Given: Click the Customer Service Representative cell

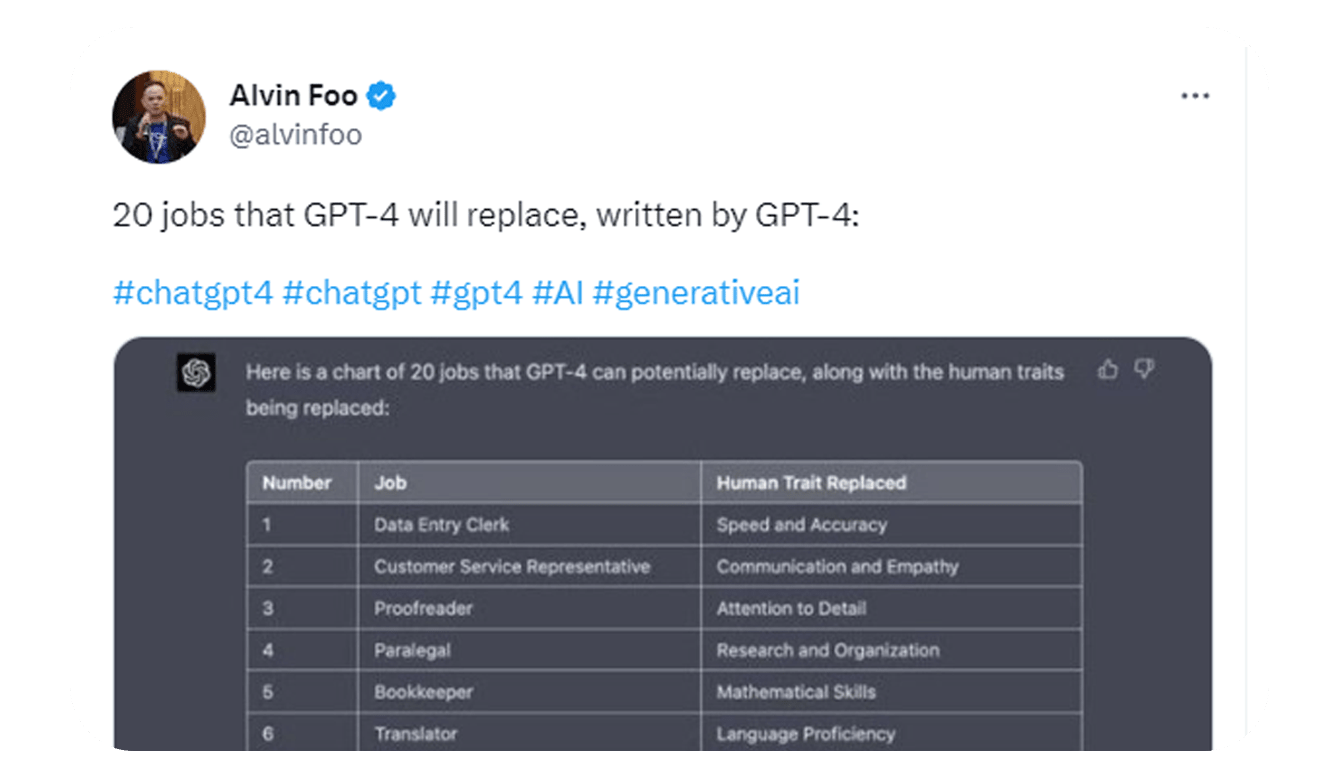Looking at the screenshot, I should (512, 567).
